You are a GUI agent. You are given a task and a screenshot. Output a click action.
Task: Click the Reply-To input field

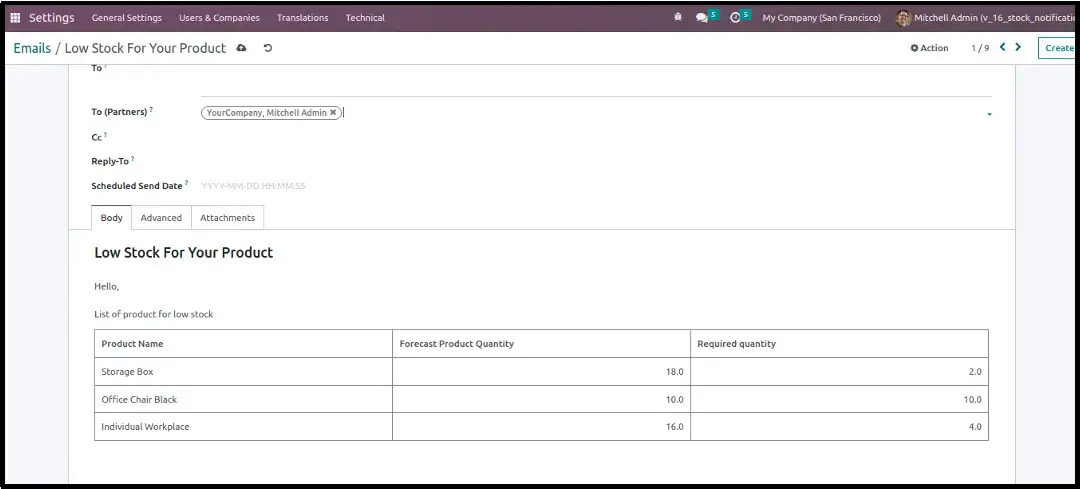point(596,161)
